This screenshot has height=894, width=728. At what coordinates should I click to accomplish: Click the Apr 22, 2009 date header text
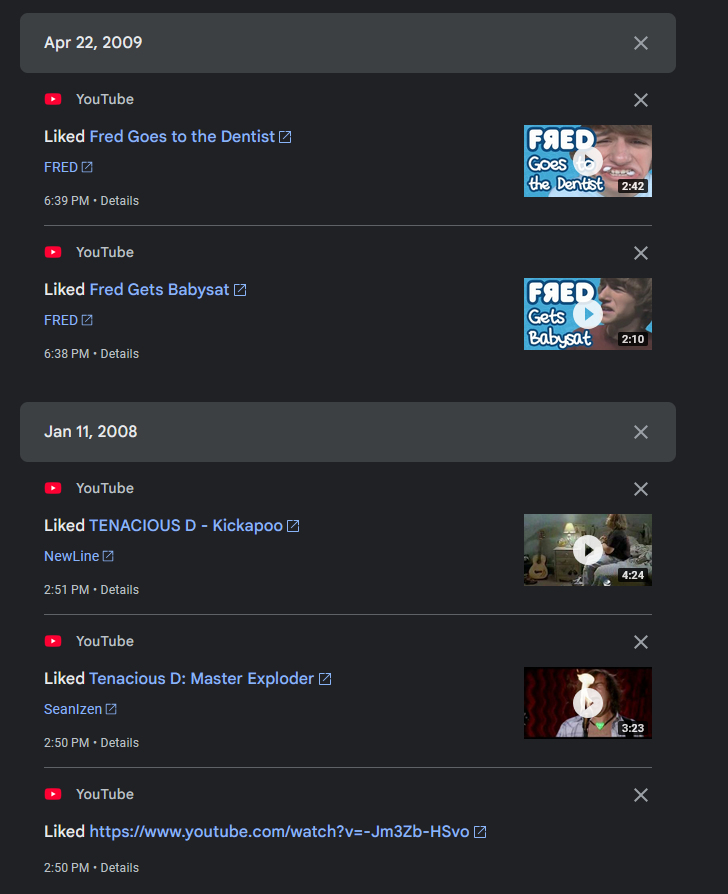(93, 43)
